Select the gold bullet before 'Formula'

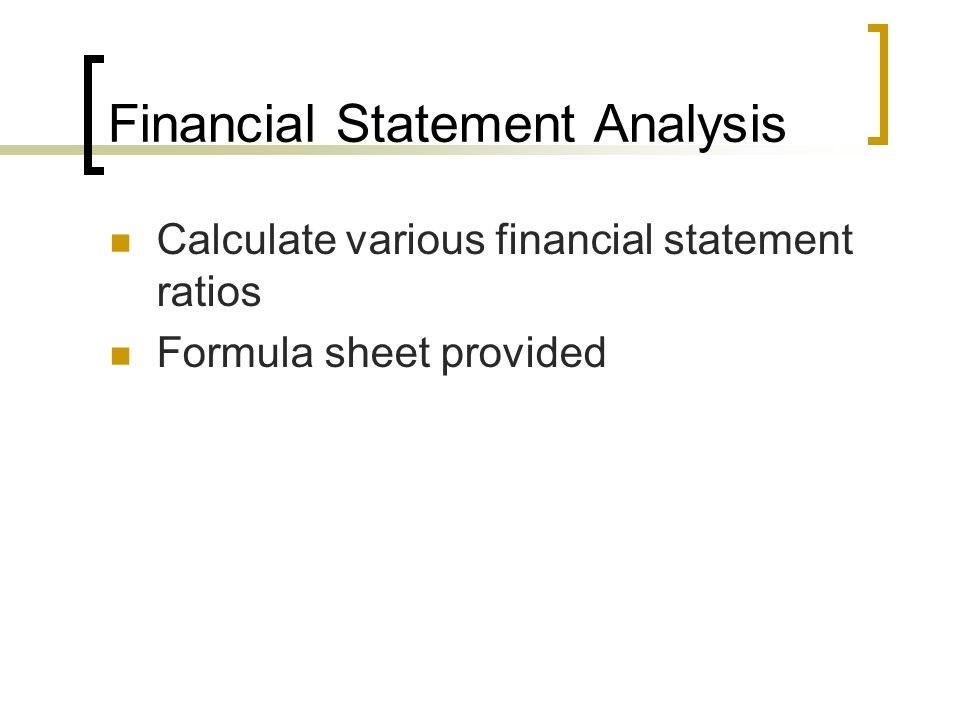click(x=121, y=356)
